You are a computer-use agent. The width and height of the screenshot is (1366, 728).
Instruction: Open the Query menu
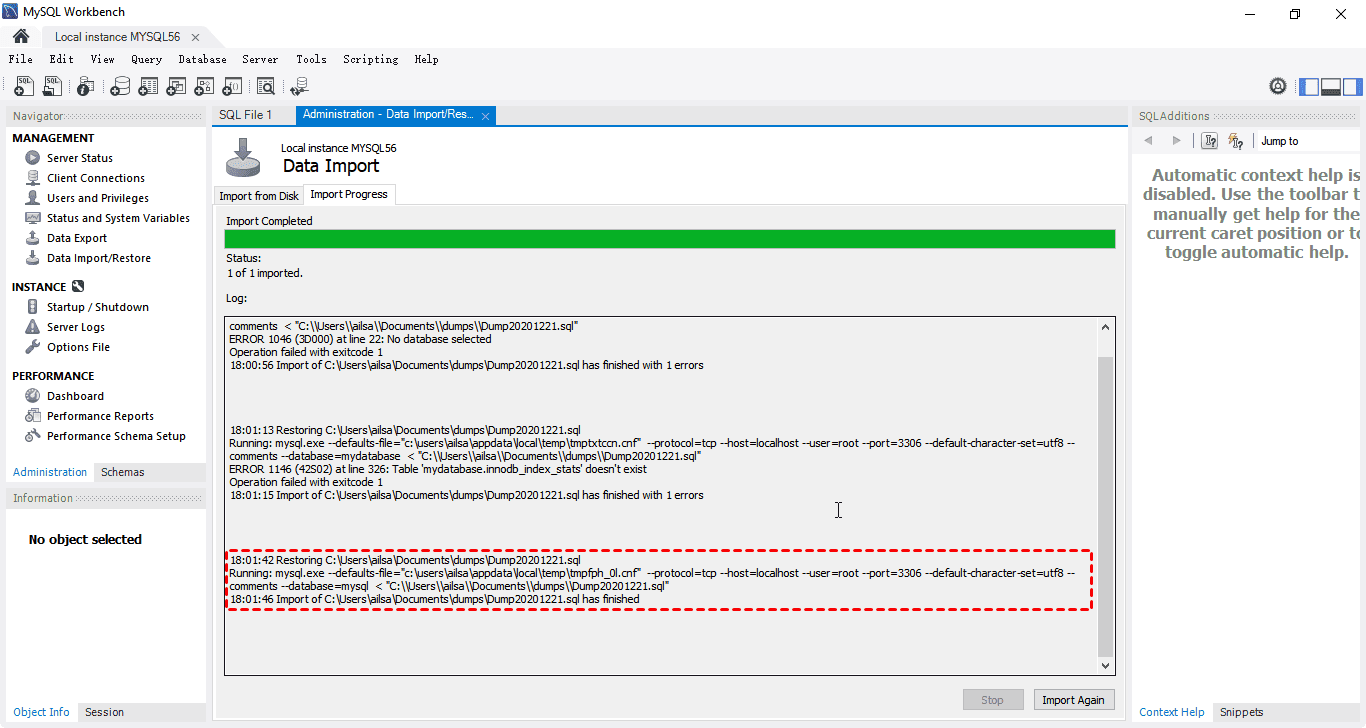tap(146, 59)
